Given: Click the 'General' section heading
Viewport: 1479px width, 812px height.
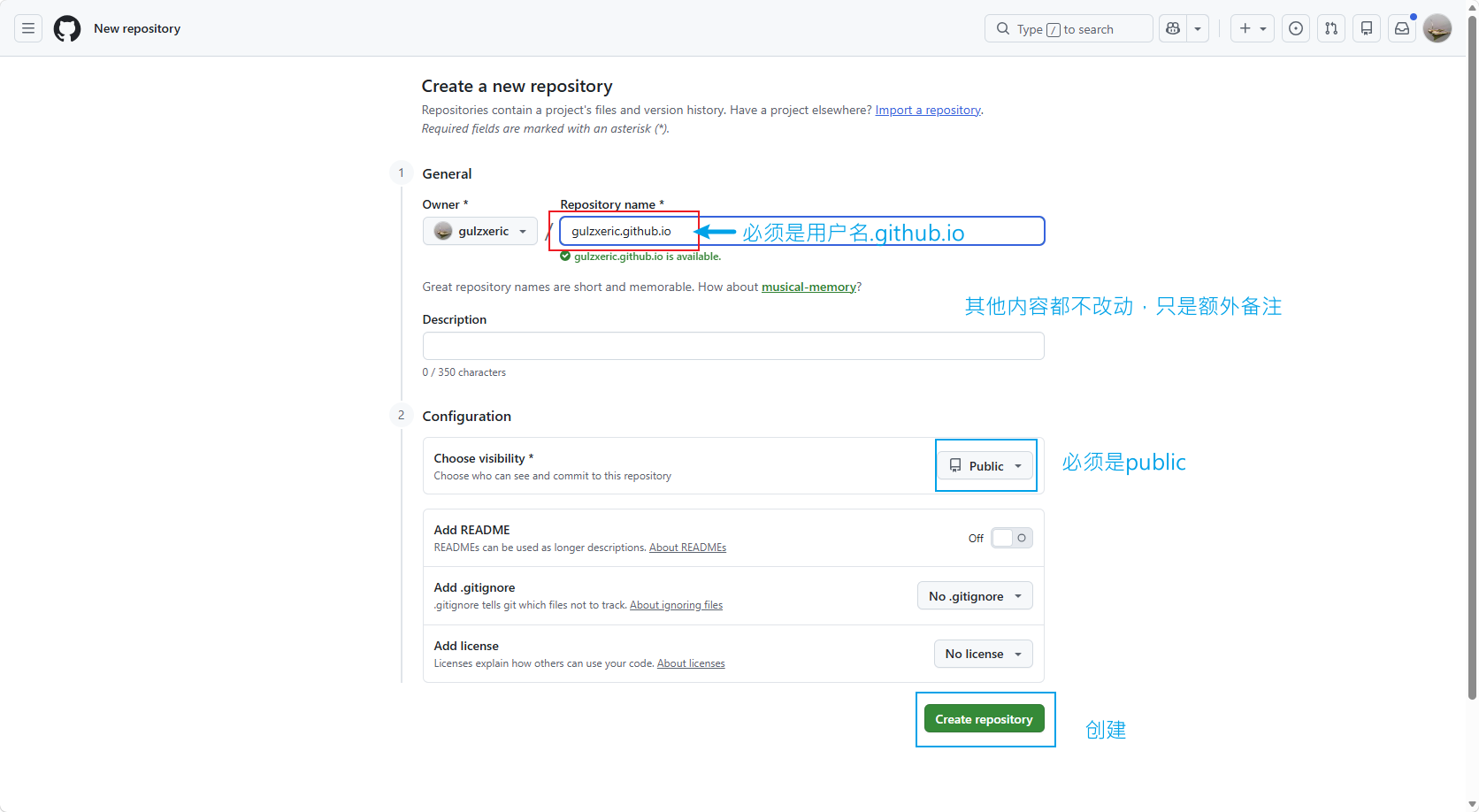Looking at the screenshot, I should point(448,173).
